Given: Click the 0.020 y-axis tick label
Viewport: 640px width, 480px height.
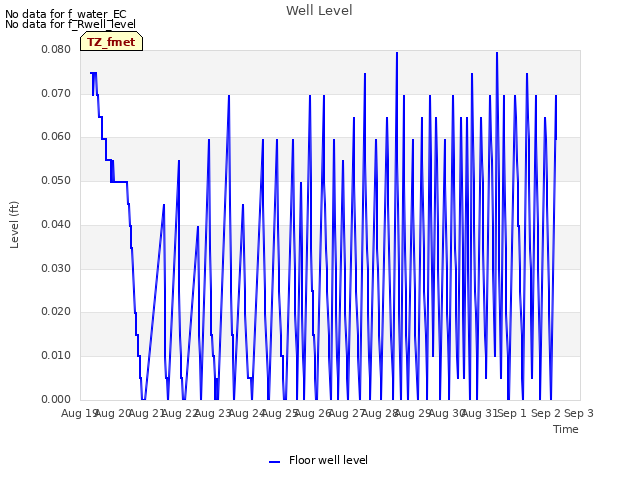Looking at the screenshot, I should pos(56,311).
